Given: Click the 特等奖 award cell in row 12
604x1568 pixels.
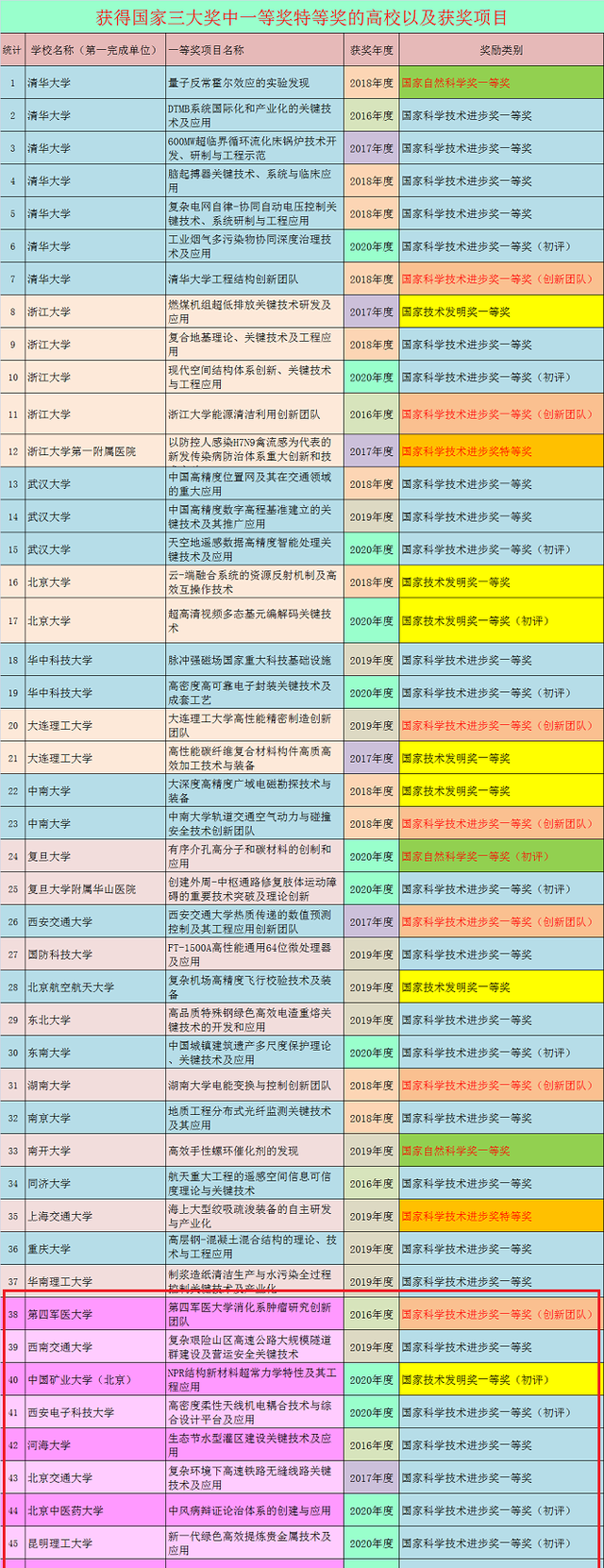Looking at the screenshot, I should coord(501,451).
